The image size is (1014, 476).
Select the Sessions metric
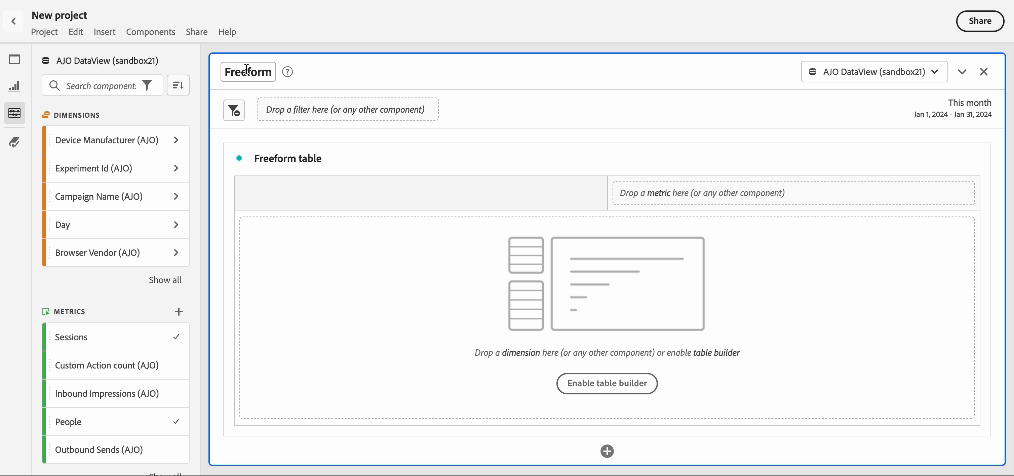(x=116, y=337)
